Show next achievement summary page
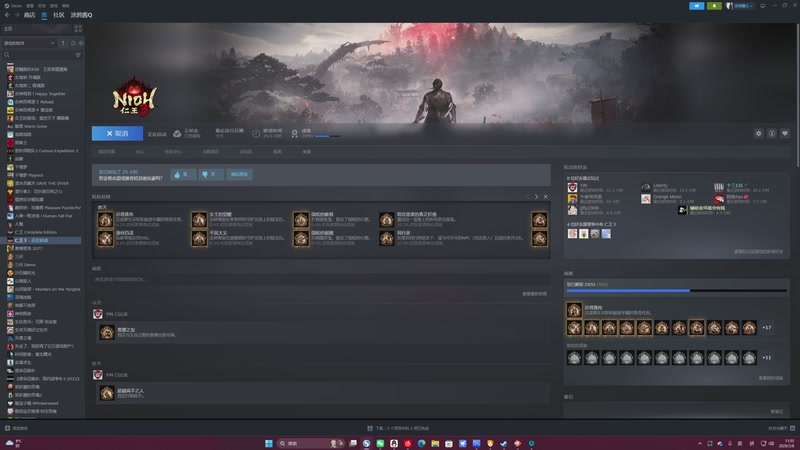 [x=536, y=196]
